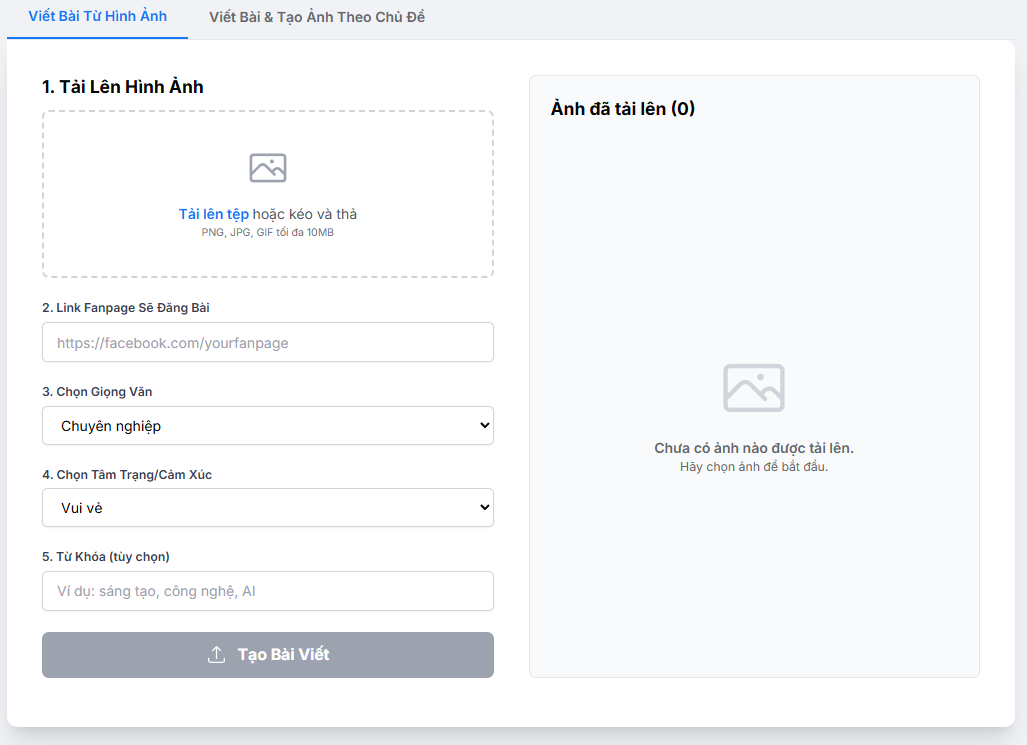Expand the Chọn Tâm Trạng/Cảm Xúc dropdown
The height and width of the screenshot is (745, 1027).
point(268,508)
